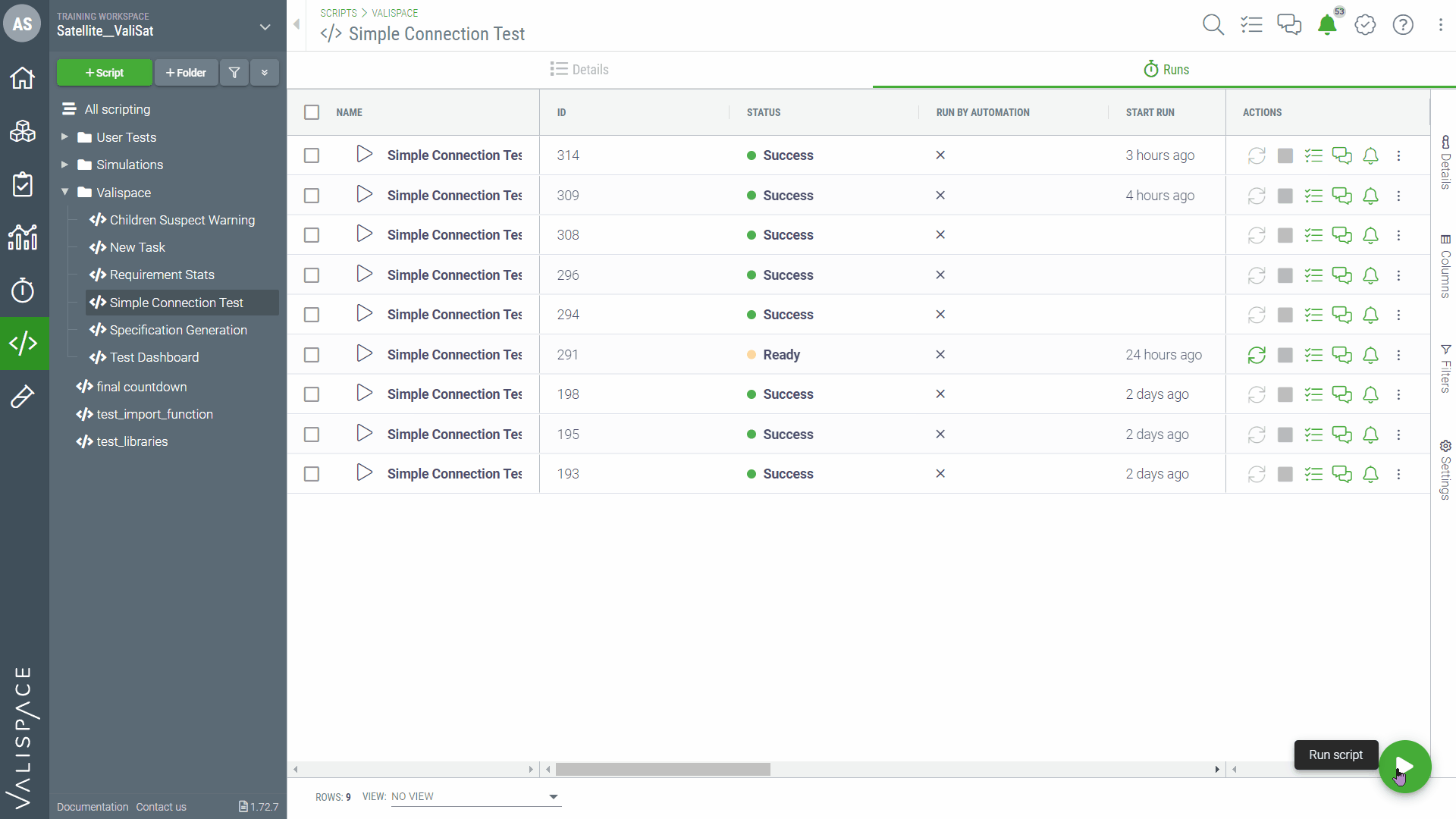Open the notifications bell with badge
The width and height of the screenshot is (1456, 819).
click(1327, 25)
